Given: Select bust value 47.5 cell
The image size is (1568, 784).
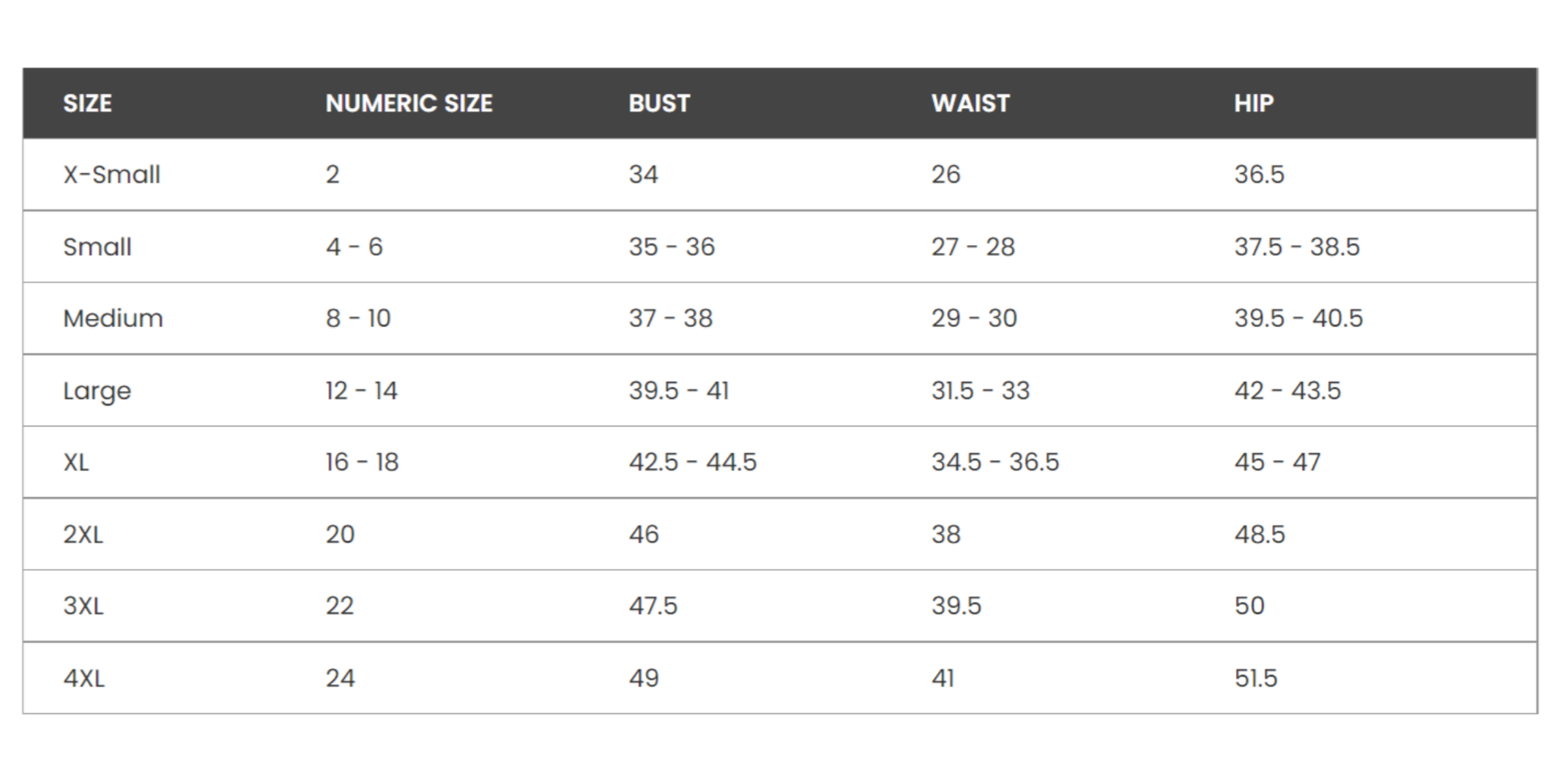Looking at the screenshot, I should 653,606.
